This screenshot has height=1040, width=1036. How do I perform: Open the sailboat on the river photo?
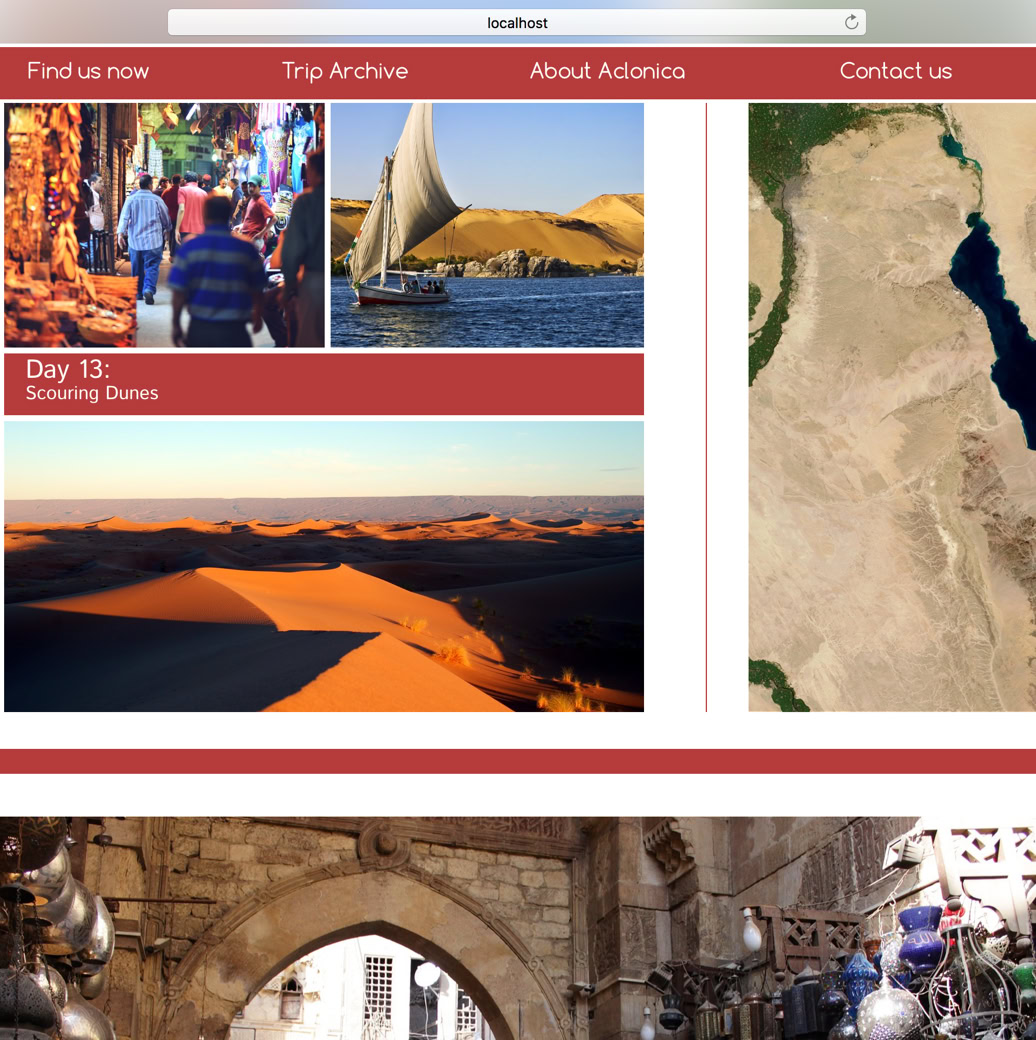[487, 225]
